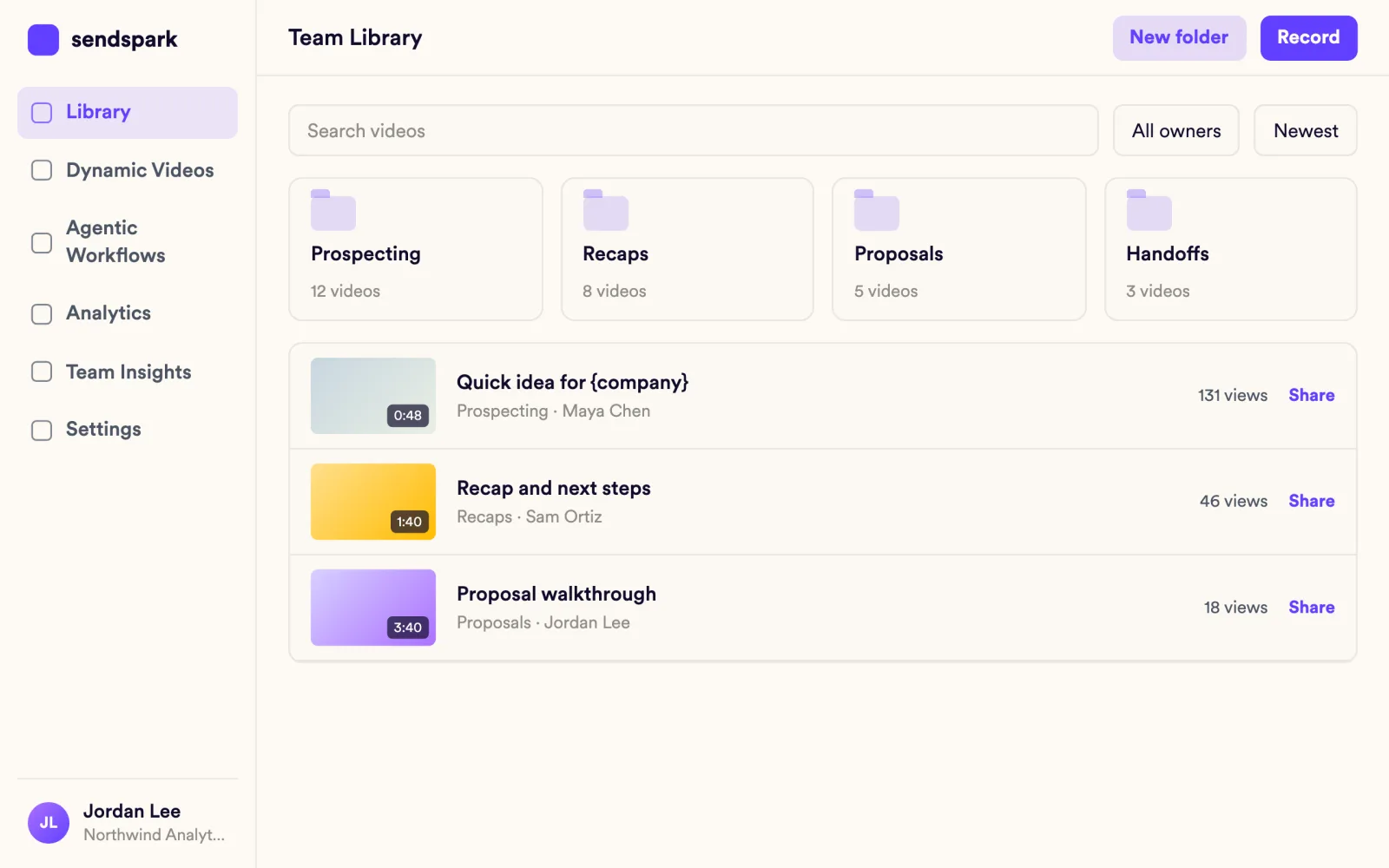Share the Quick idea for {company} video

click(1312, 395)
